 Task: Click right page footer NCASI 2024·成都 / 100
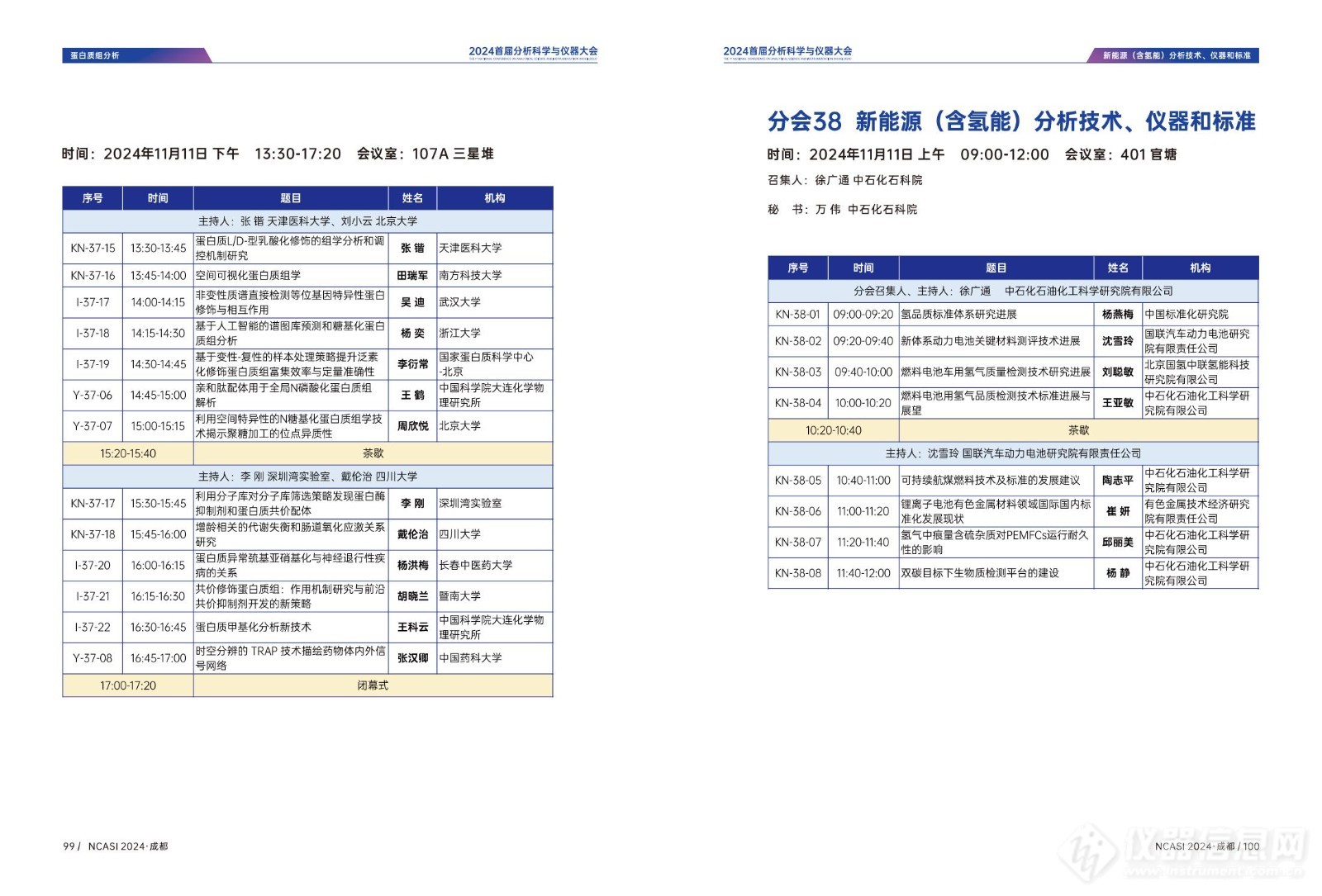(1207, 846)
